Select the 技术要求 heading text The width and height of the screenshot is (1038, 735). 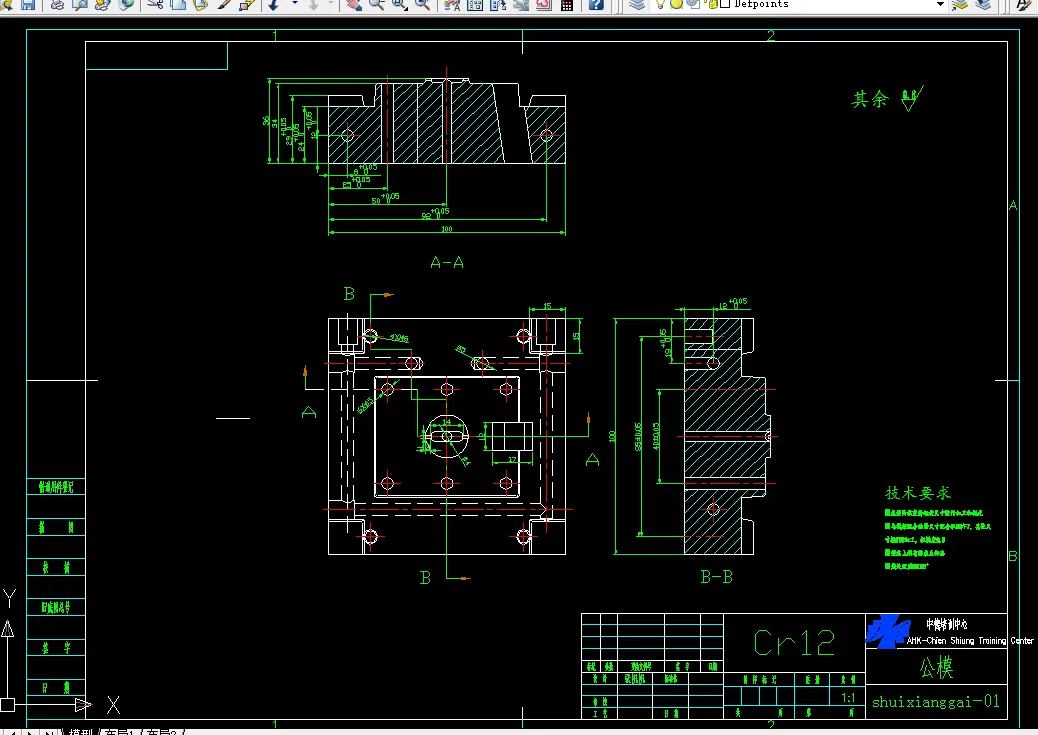tap(918, 493)
